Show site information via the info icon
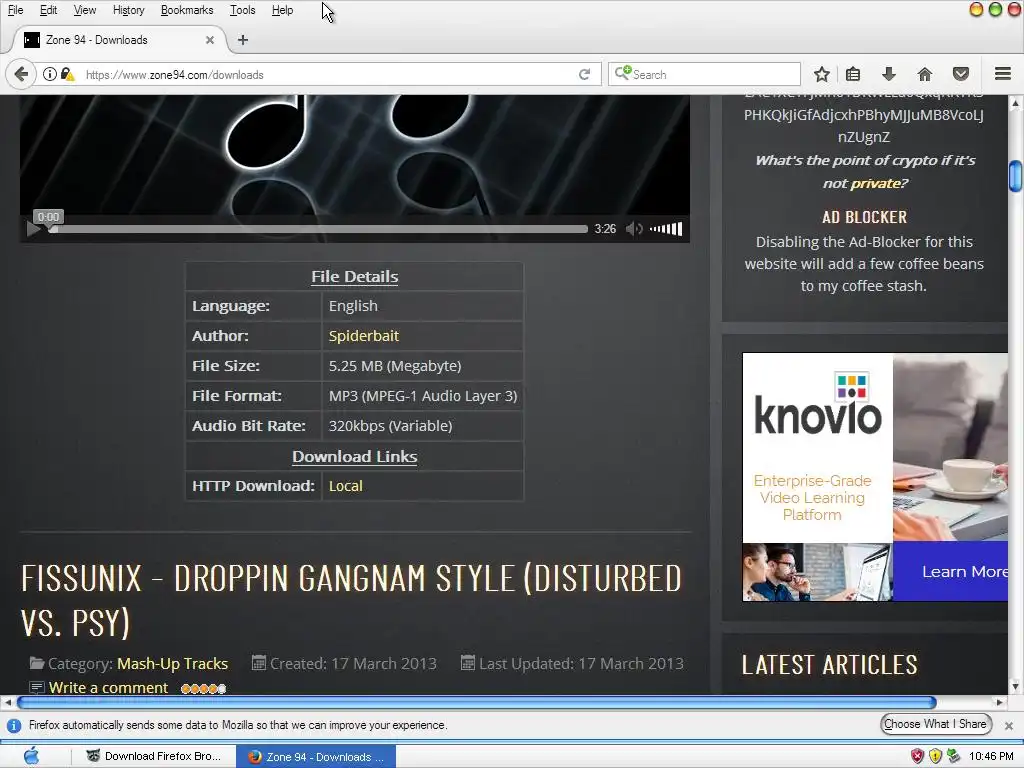The height and width of the screenshot is (768, 1024). (50, 74)
